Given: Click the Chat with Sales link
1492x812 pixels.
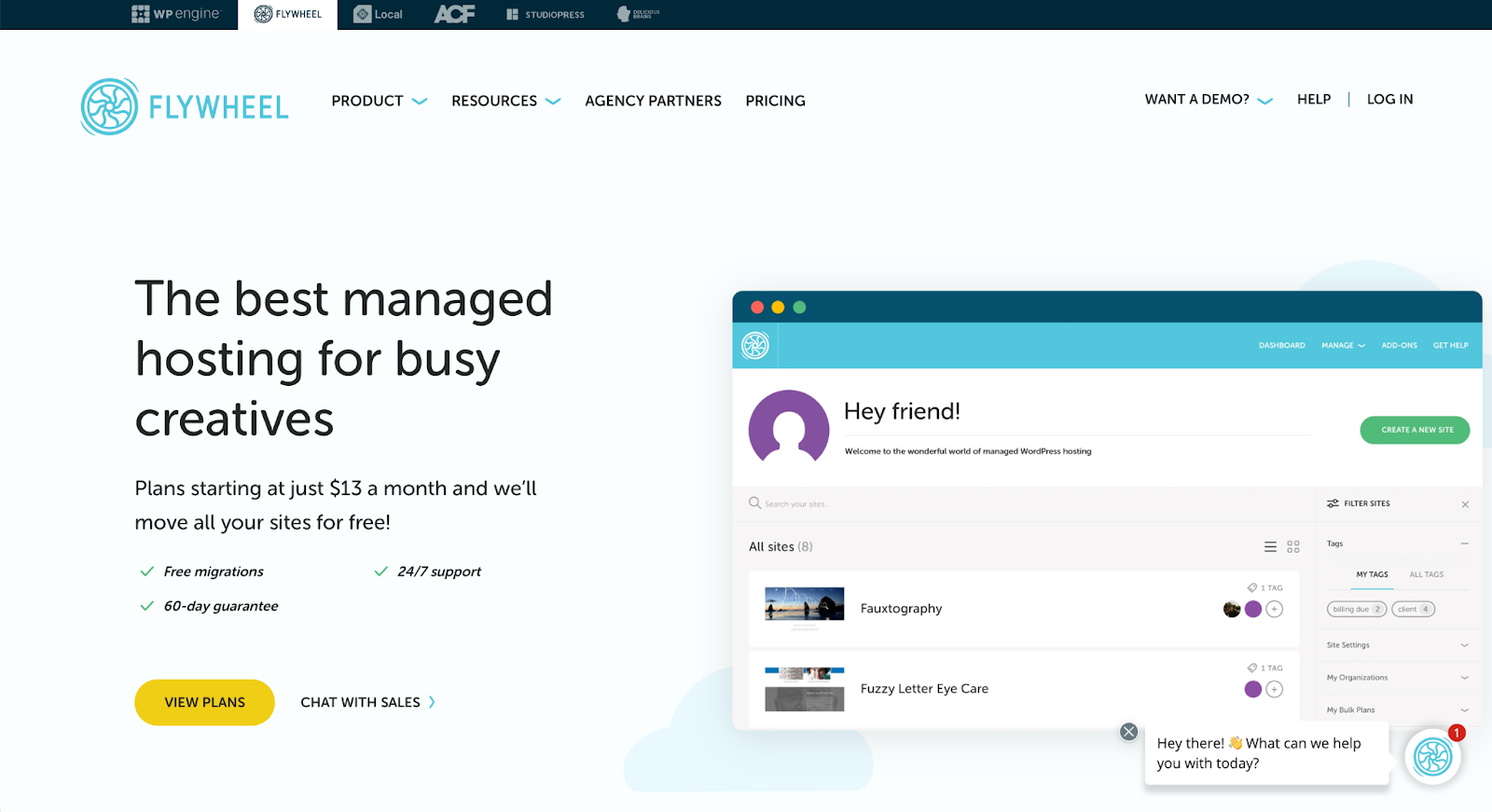Looking at the screenshot, I should (367, 702).
